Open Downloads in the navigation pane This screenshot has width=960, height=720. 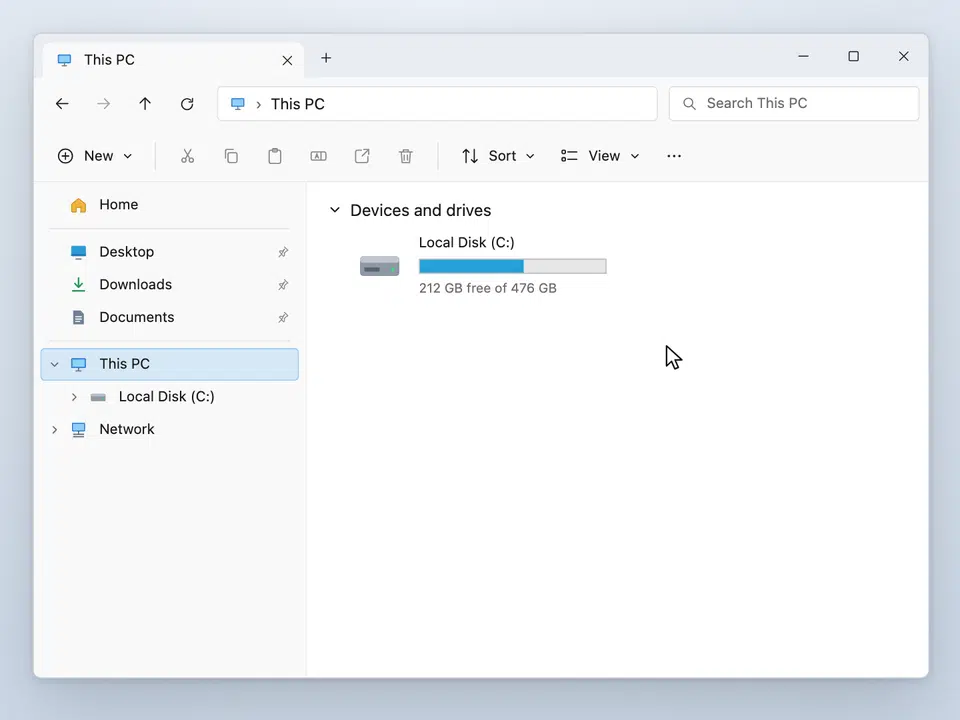tap(169, 285)
